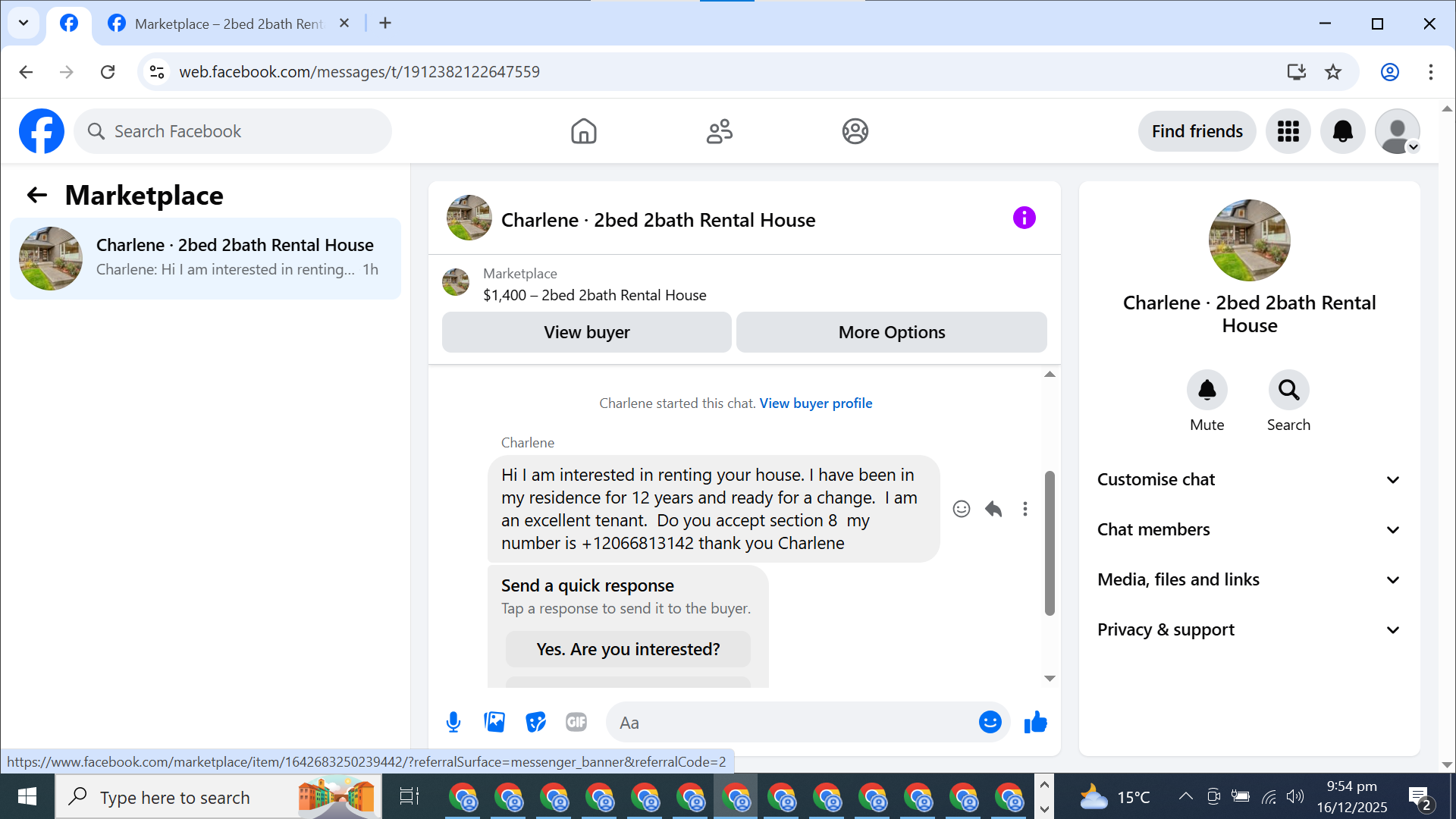The width and height of the screenshot is (1456, 819).
Task: Send quick response 'Yes. Are you interested?'
Action: 628,650
